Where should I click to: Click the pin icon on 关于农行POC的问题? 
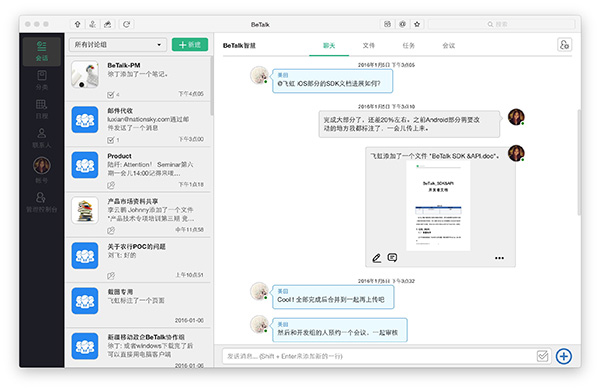[111, 276]
